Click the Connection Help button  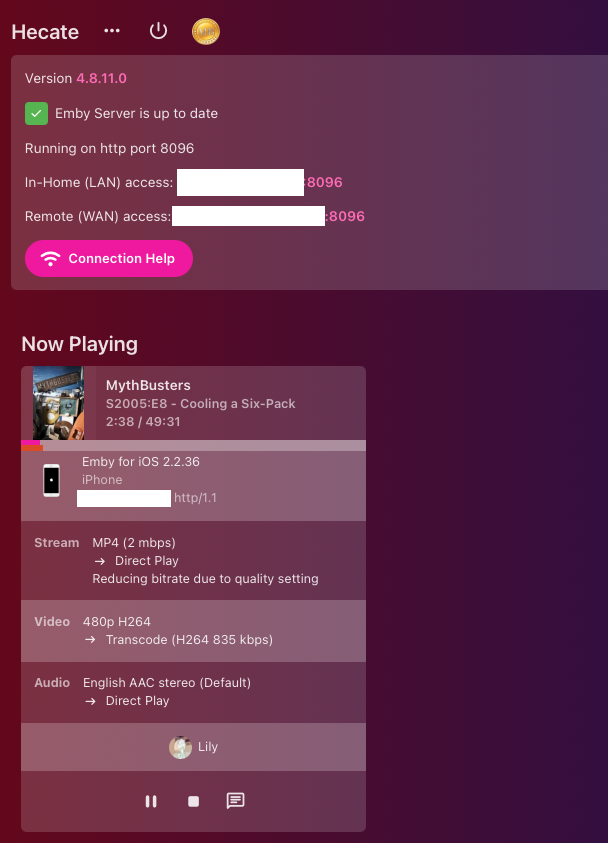pyautogui.click(x=109, y=259)
